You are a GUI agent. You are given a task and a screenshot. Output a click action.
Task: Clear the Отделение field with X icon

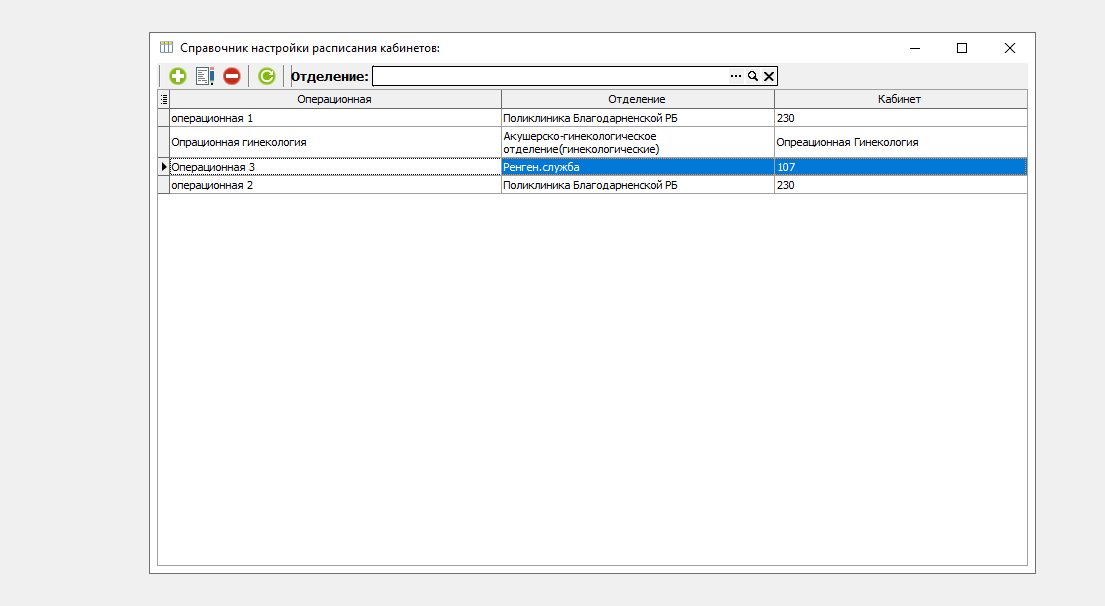[x=769, y=76]
